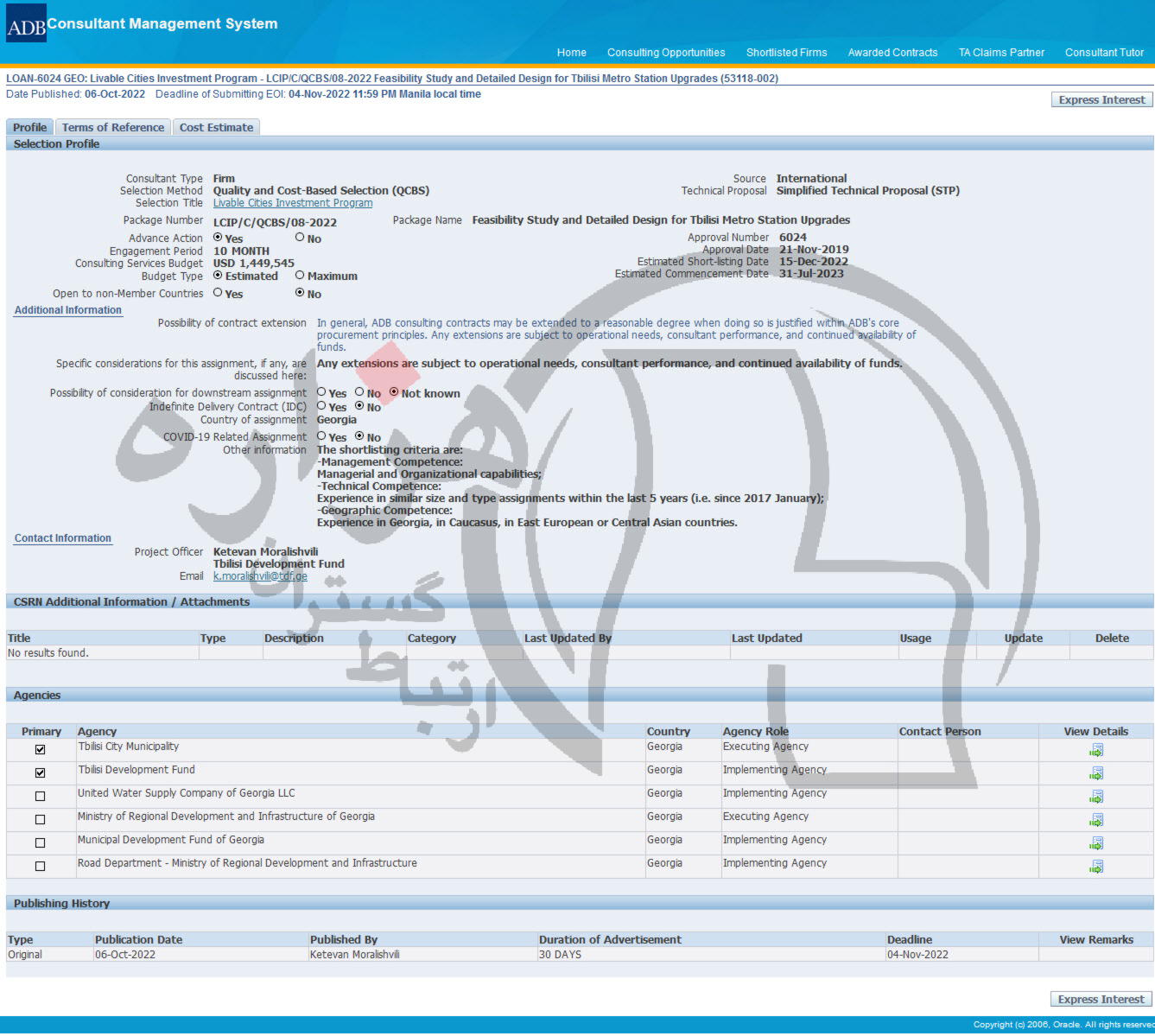Select No for COVID-19 Related Assignment
The height and width of the screenshot is (1036, 1155).
pyautogui.click(x=359, y=436)
